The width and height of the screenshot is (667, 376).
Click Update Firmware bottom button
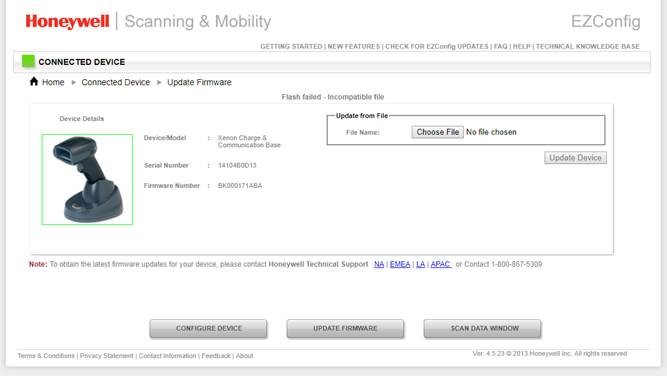coord(345,328)
